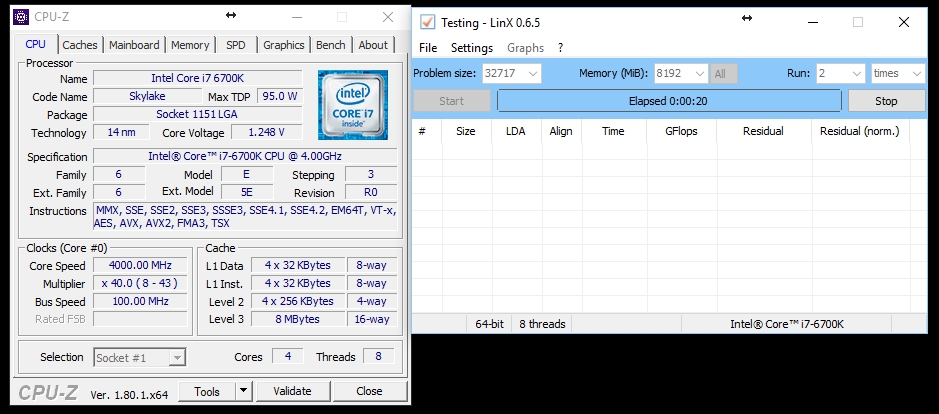
Task: Click the Elapsed 0:00:20 progress bar
Action: pos(669,101)
